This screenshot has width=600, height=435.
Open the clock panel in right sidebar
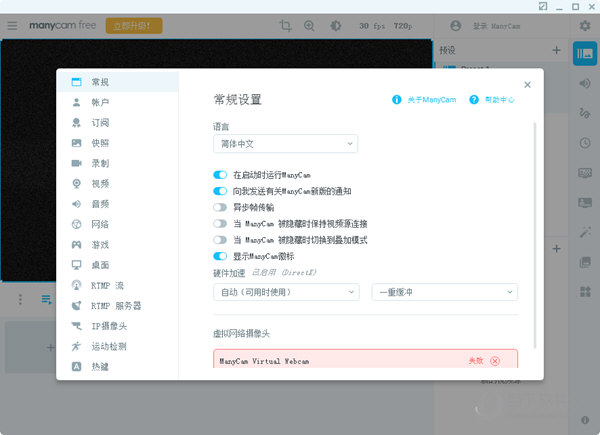tap(585, 143)
